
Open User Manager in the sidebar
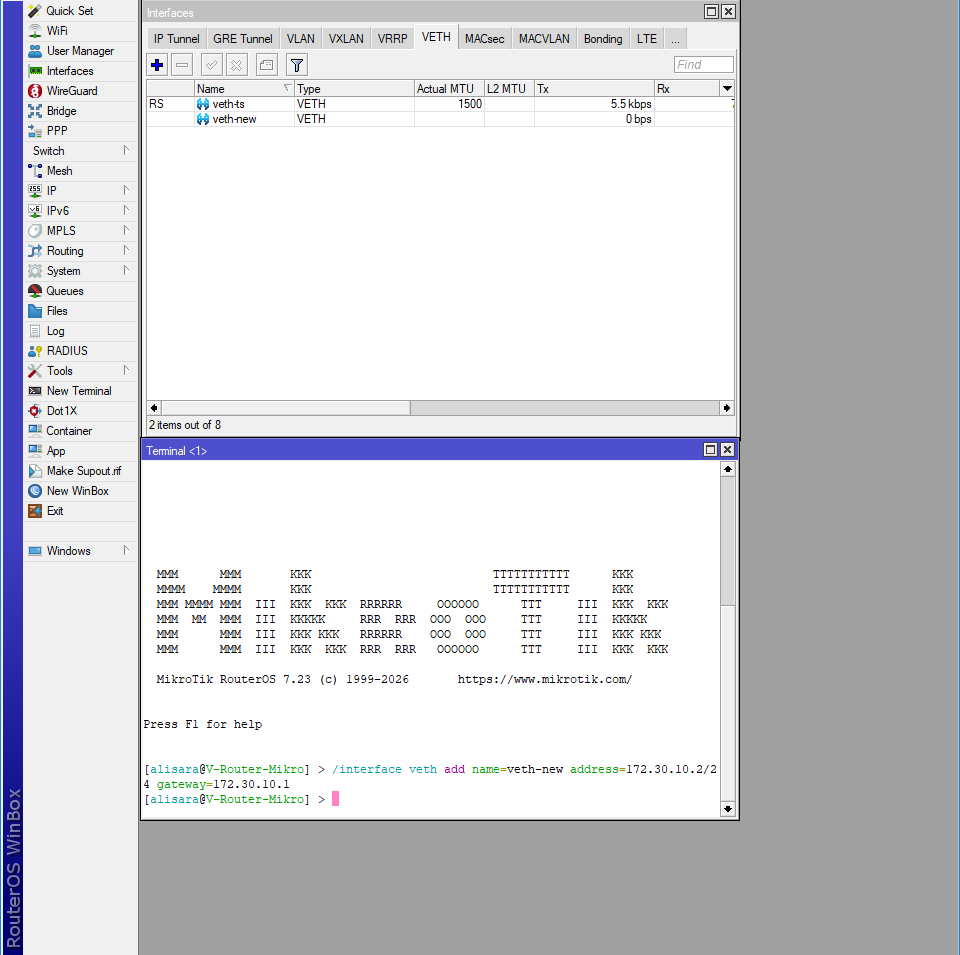(x=80, y=51)
